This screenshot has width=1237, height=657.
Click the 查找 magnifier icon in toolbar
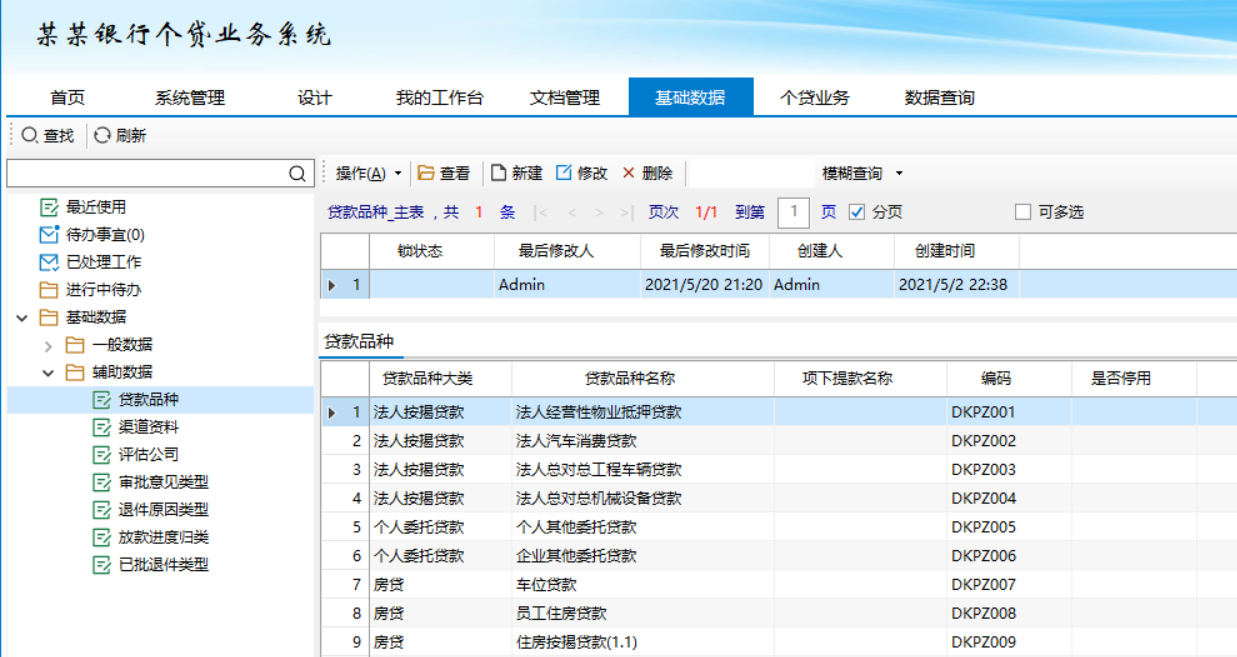pyautogui.click(x=30, y=135)
